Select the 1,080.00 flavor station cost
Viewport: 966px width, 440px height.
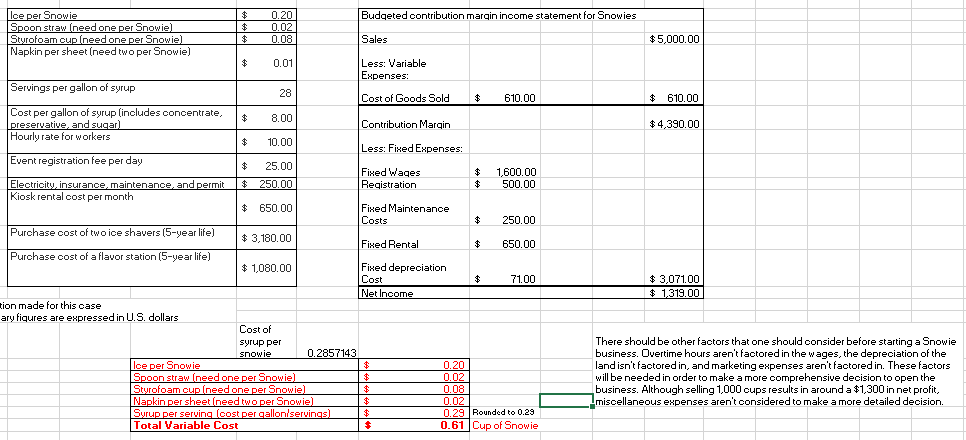click(267, 267)
